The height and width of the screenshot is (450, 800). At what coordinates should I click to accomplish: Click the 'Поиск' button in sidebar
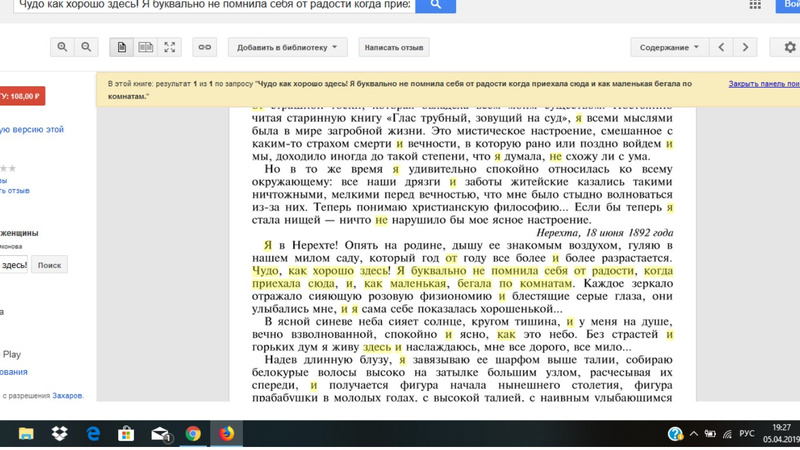click(x=49, y=265)
